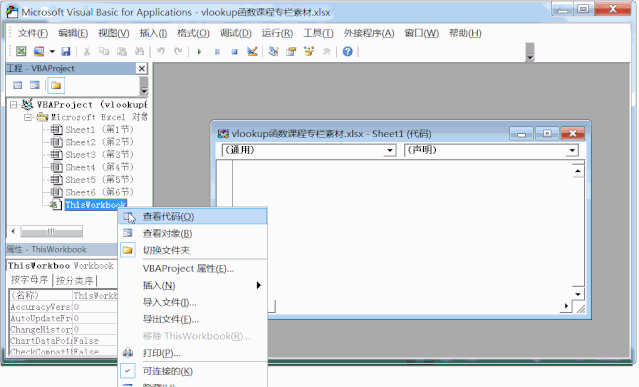The image size is (639, 387).
Task: Choose VBAProject 属性(E)... in context menu
Action: coord(193,269)
